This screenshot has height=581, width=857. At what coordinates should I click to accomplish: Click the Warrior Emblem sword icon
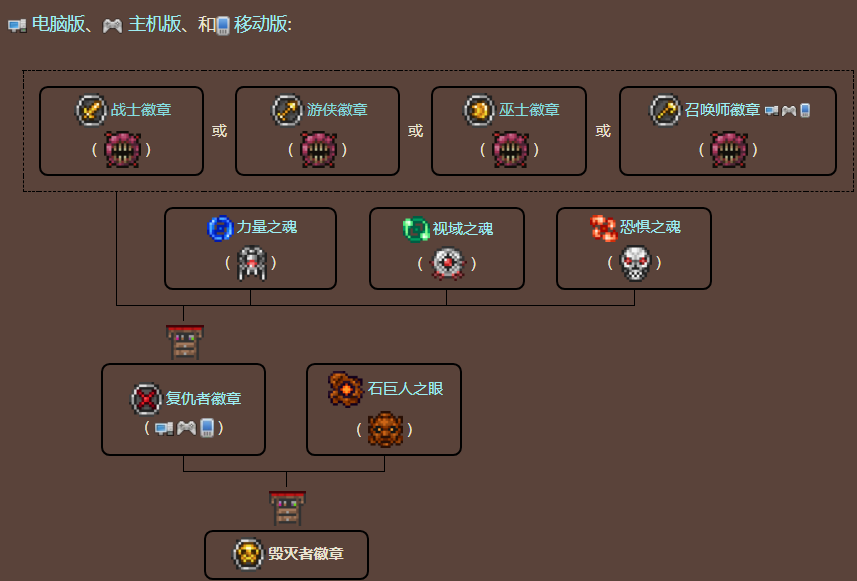(91, 110)
